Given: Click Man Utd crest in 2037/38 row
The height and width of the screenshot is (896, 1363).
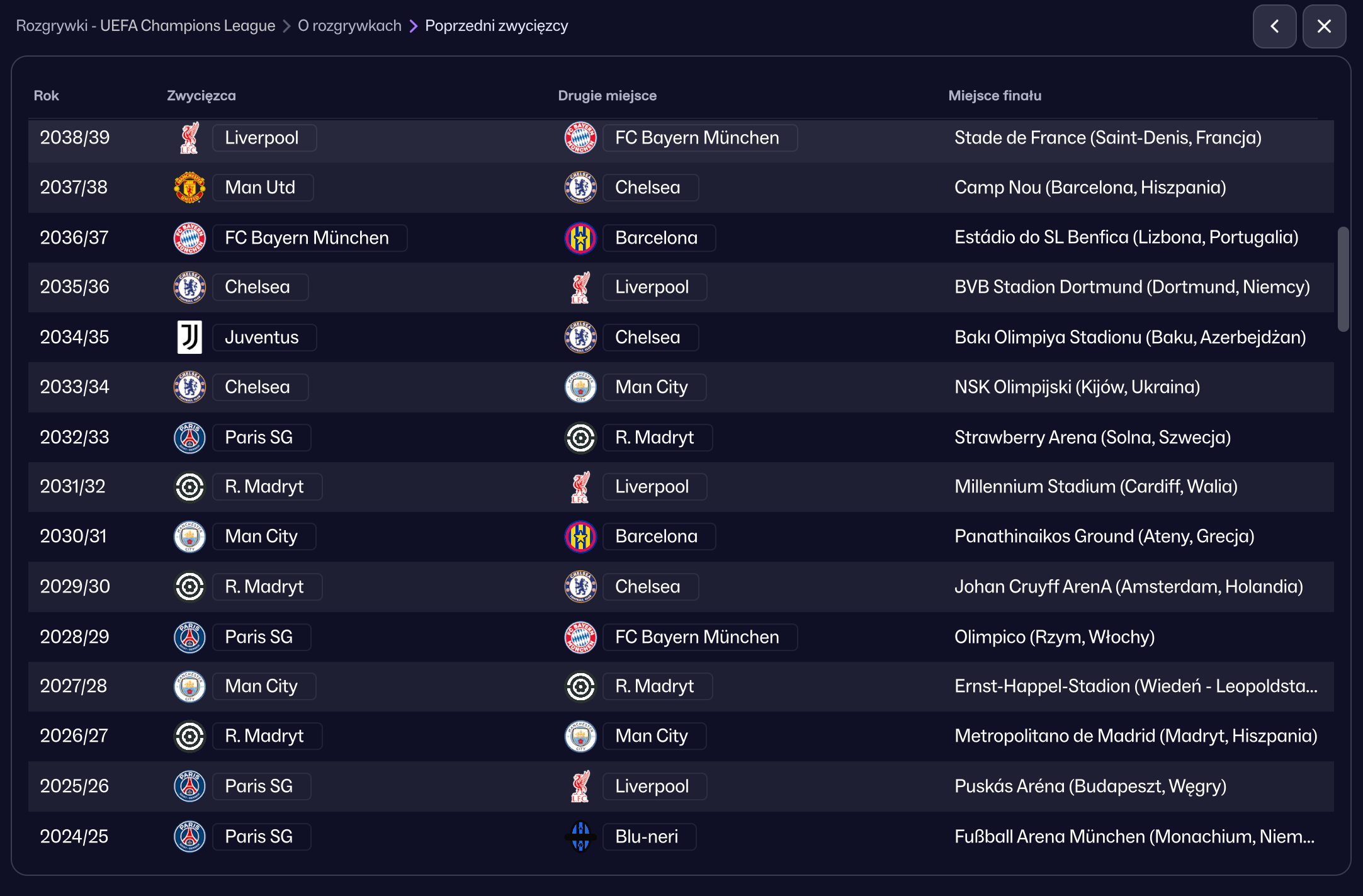Looking at the screenshot, I should coord(189,188).
